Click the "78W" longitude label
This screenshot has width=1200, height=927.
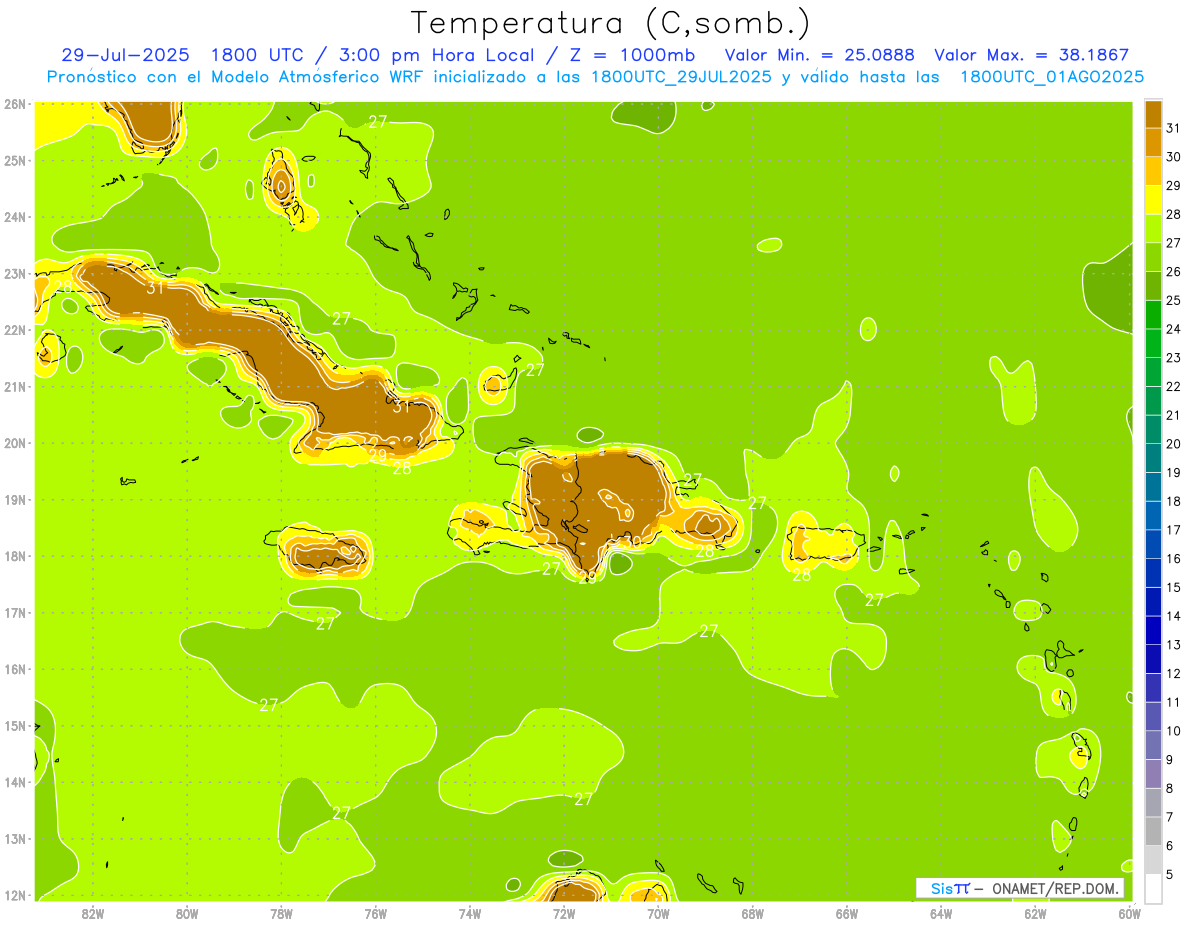(x=281, y=913)
